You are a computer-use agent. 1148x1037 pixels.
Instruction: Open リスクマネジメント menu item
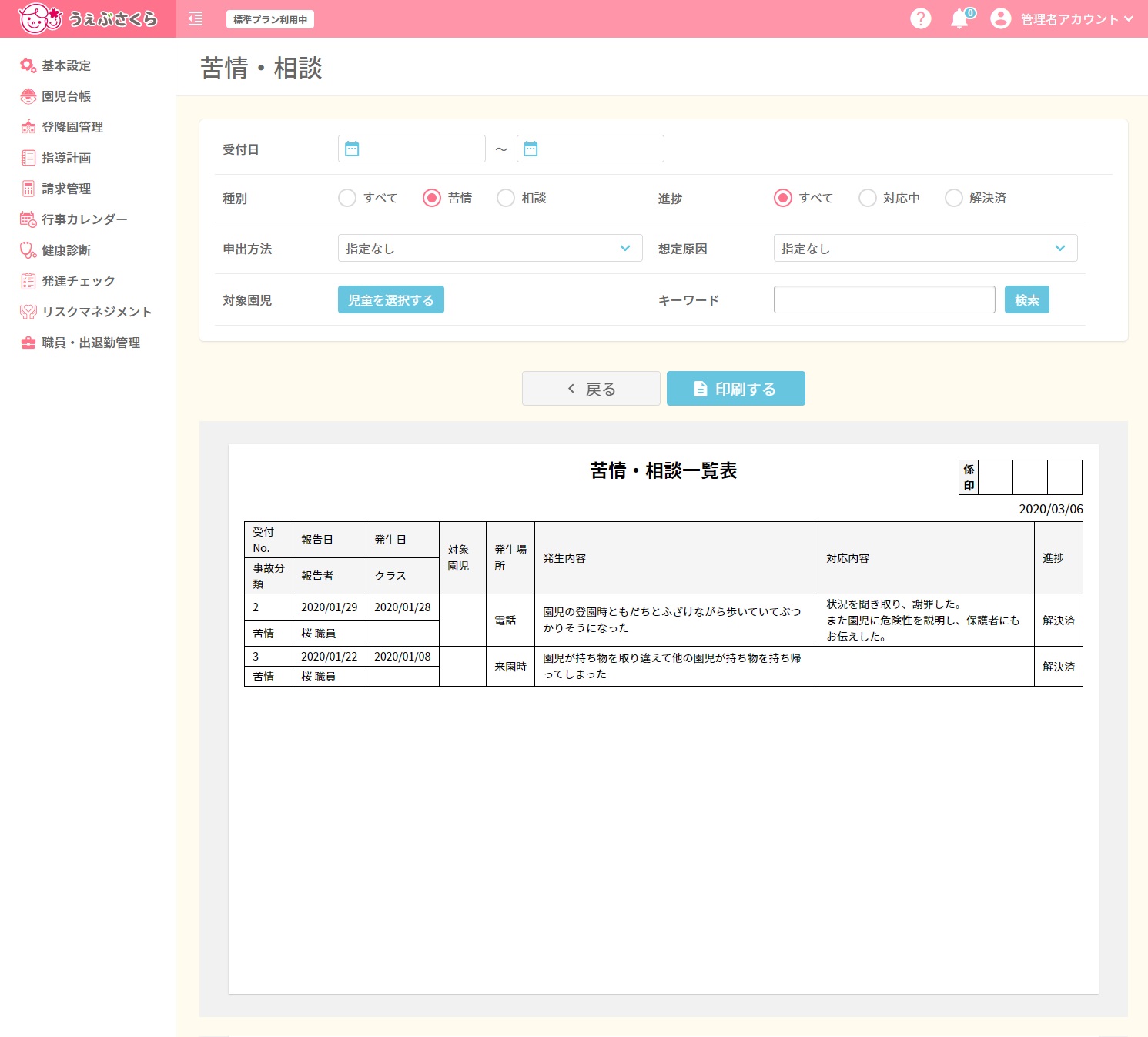click(97, 312)
